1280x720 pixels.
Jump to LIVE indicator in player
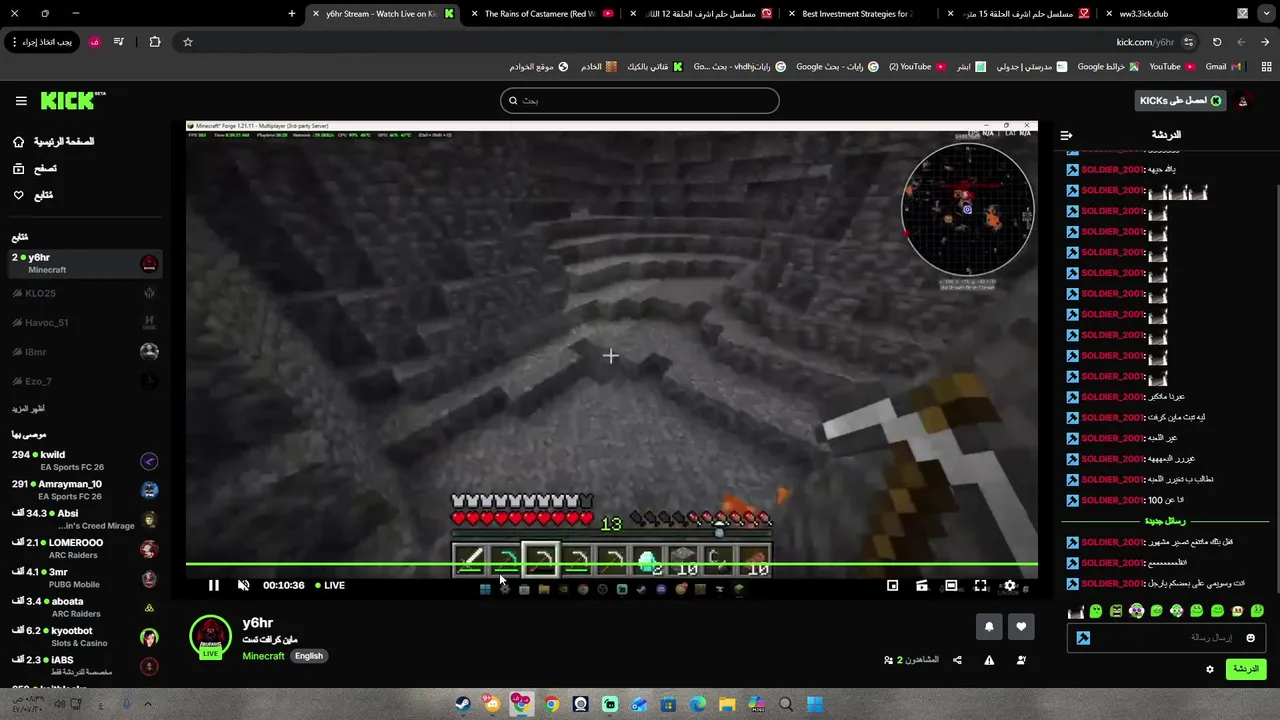330,585
